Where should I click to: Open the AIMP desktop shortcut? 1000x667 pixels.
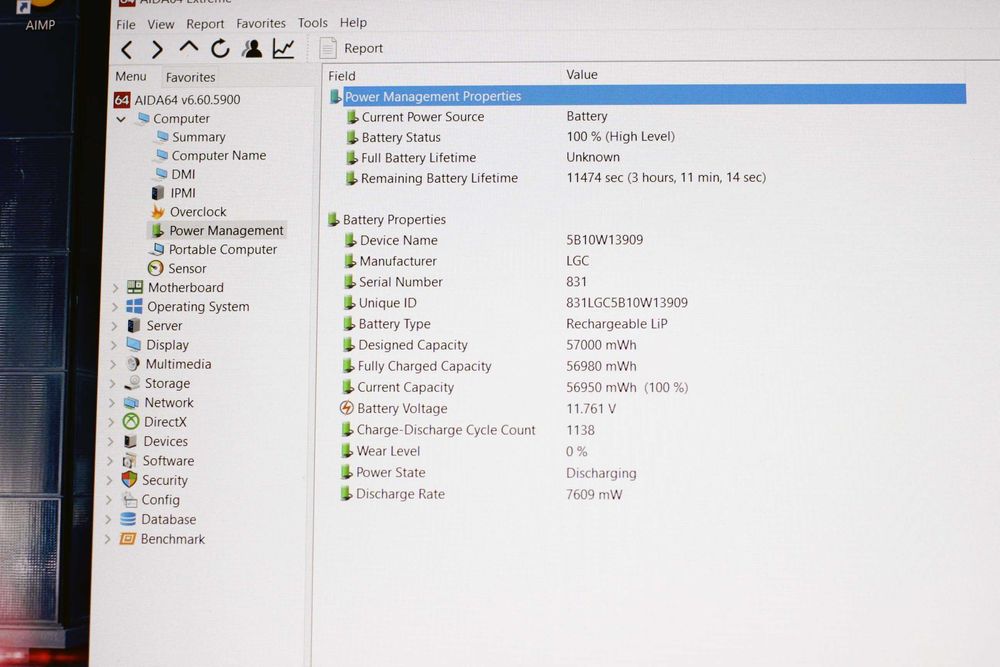click(40, 16)
